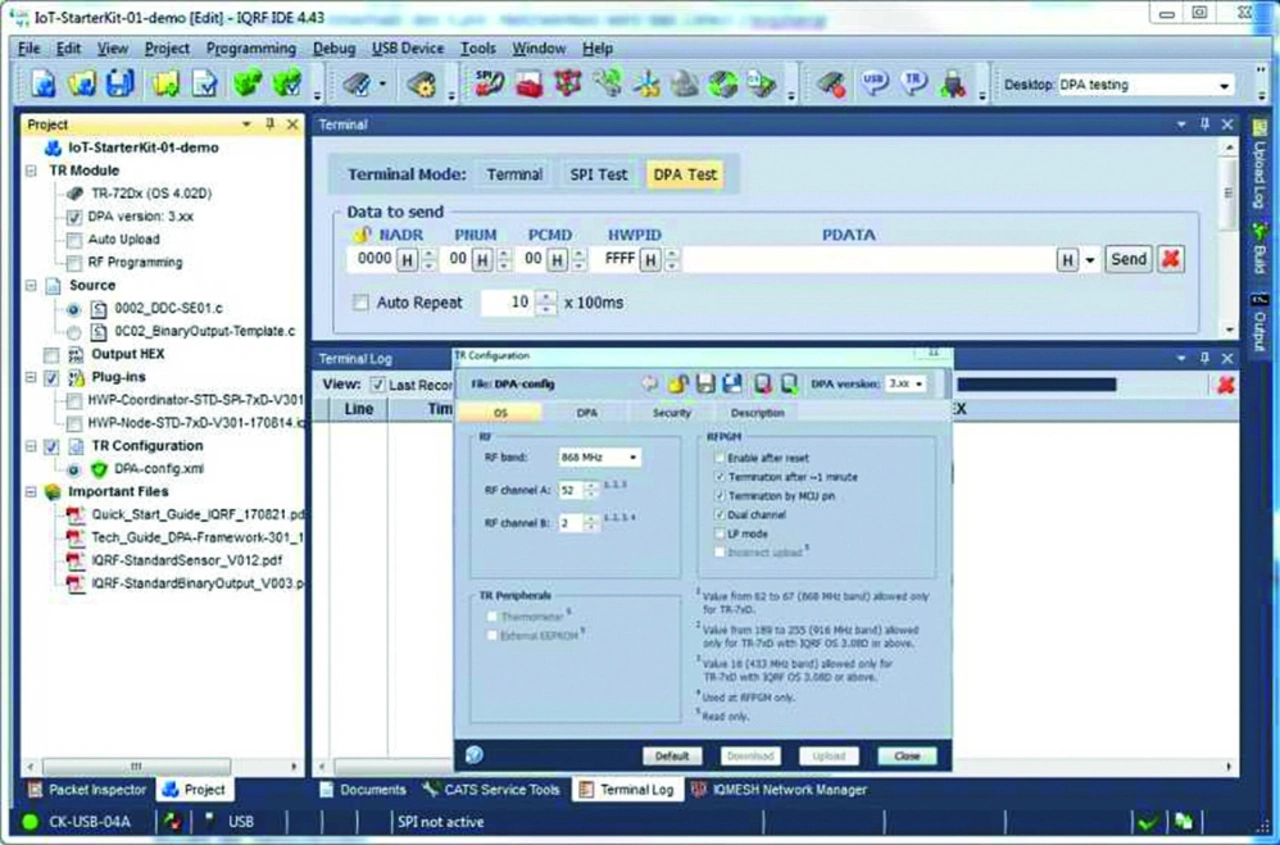
Task: Click the NADR 0000 input field
Action: tap(375, 260)
